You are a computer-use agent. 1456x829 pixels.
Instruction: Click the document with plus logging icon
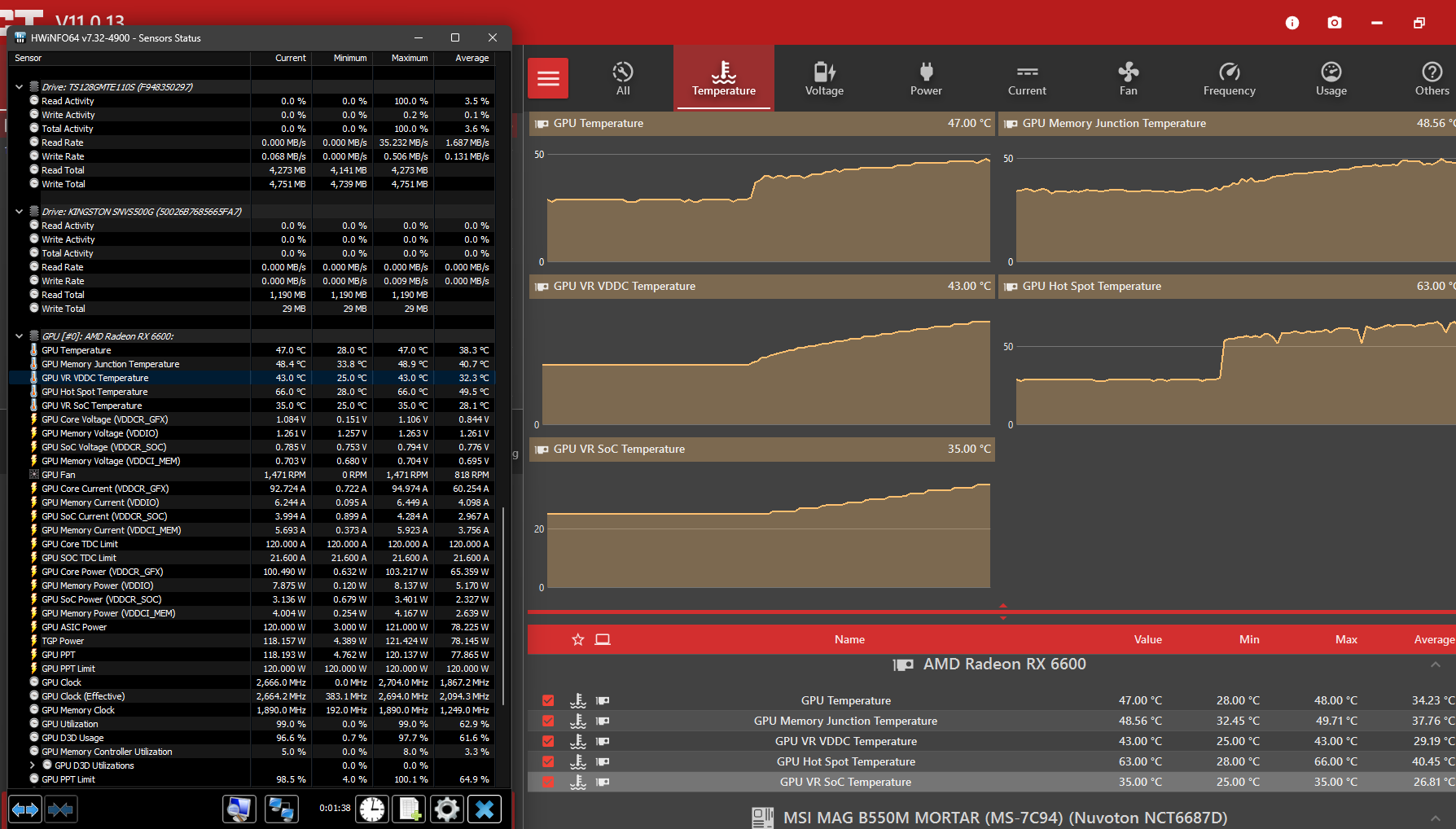pyautogui.click(x=410, y=809)
